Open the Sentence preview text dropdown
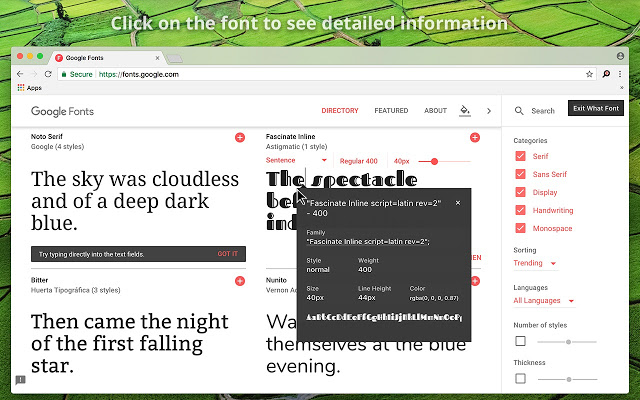Viewport: 640px width, 400px height. tap(296, 160)
